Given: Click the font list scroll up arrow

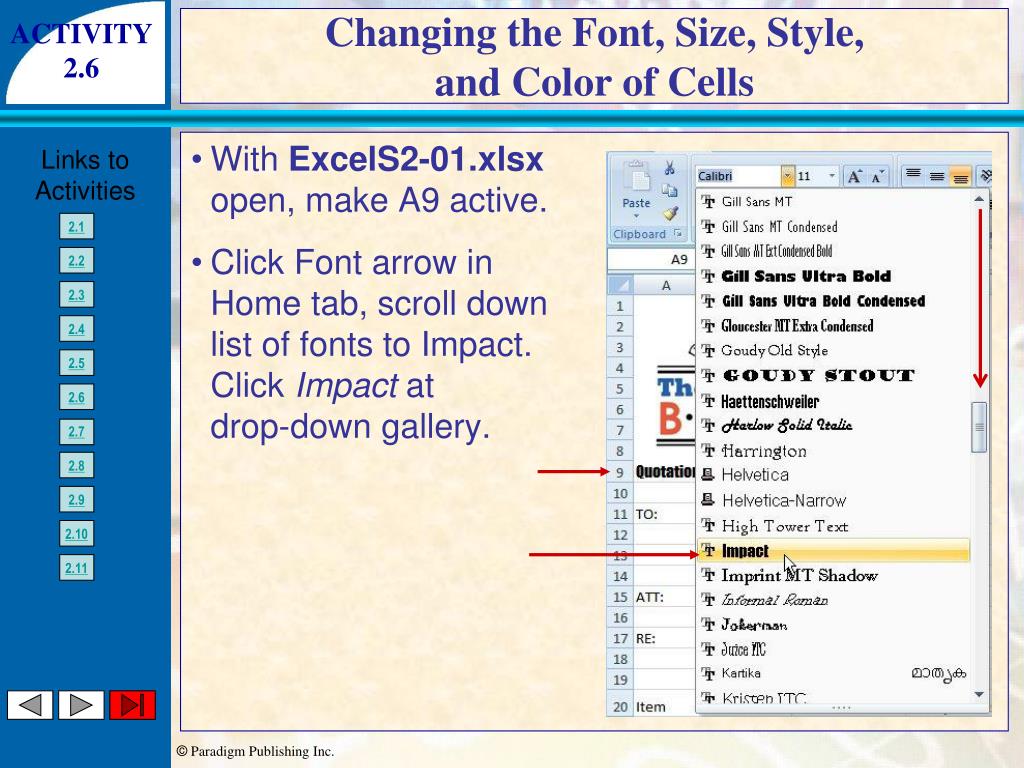Looking at the screenshot, I should click(x=979, y=199).
